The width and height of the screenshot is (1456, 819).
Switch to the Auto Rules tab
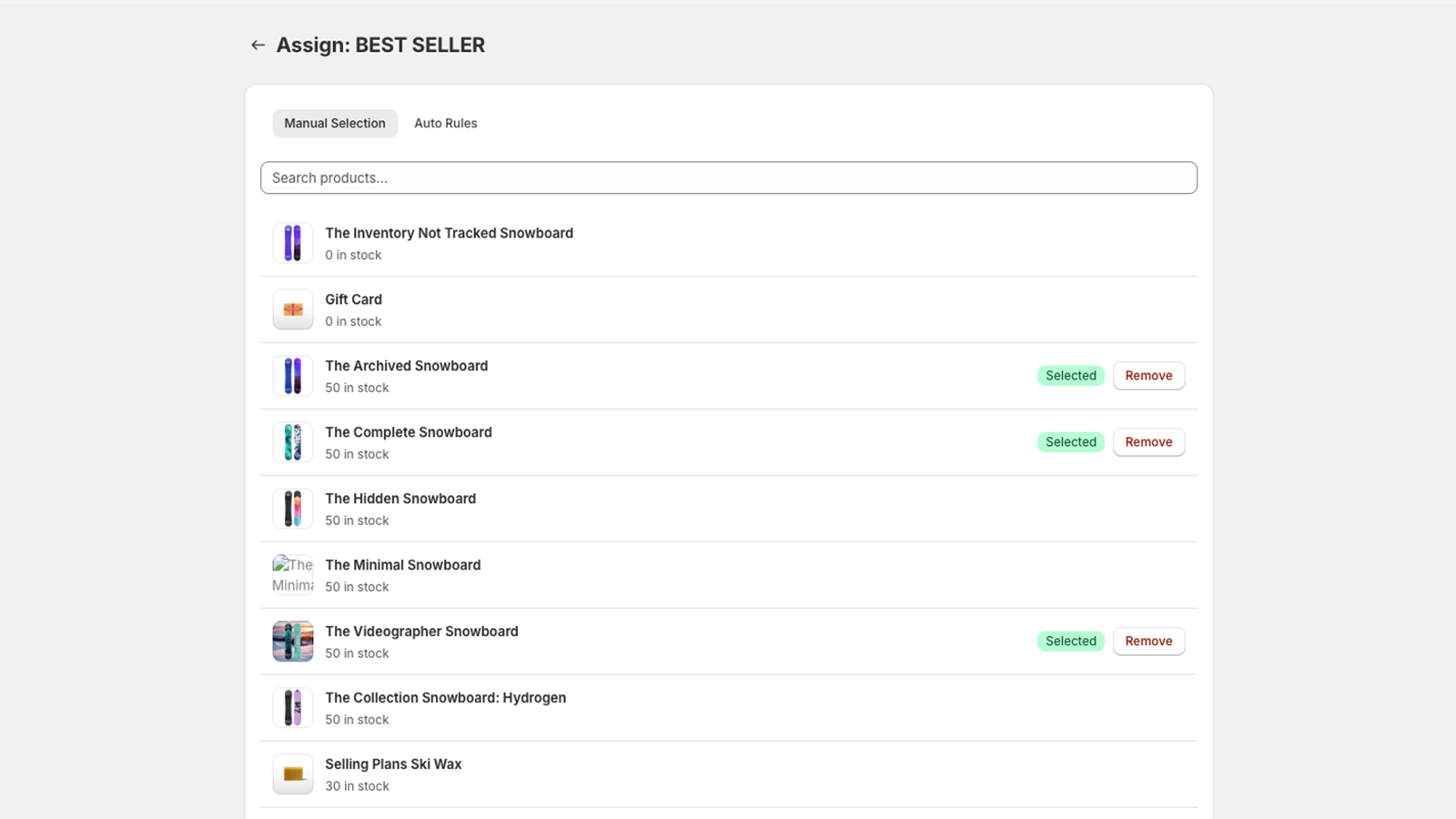pos(445,123)
